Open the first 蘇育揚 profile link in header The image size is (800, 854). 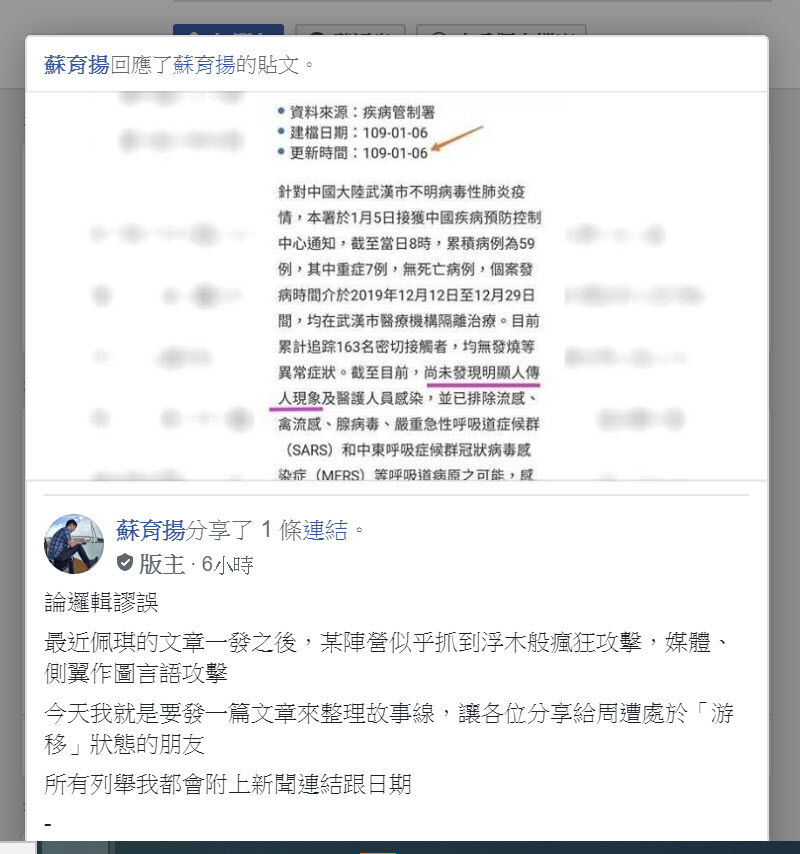click(x=77, y=65)
